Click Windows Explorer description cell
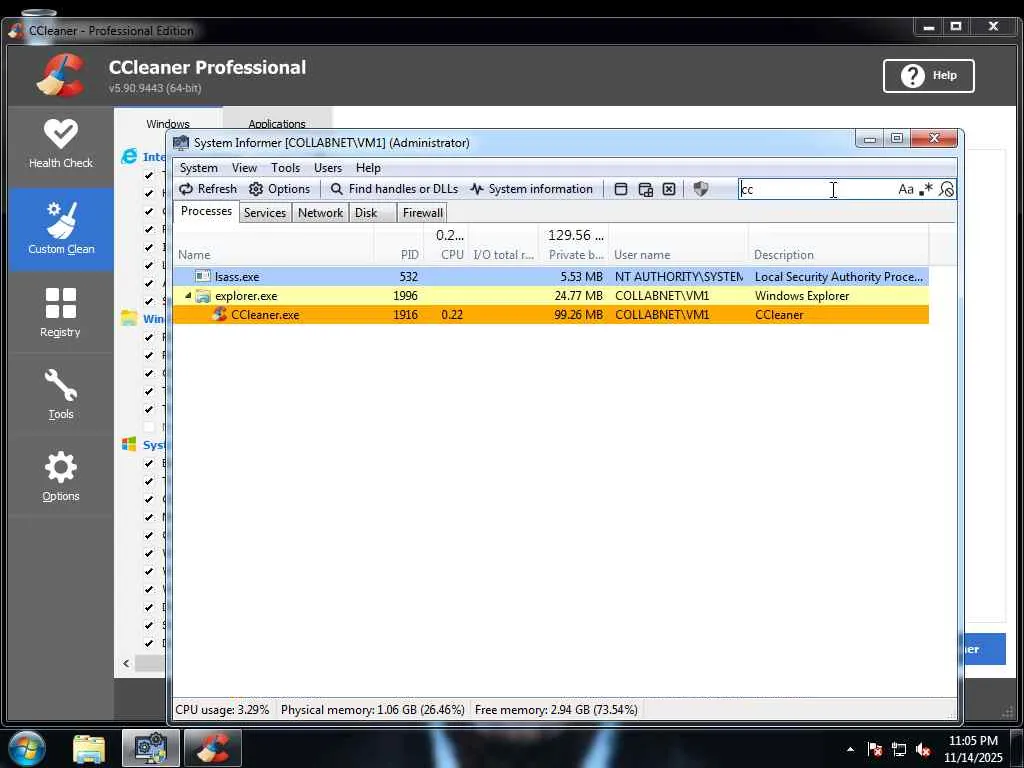Image resolution: width=1024 pixels, height=768 pixels. pyautogui.click(x=802, y=296)
